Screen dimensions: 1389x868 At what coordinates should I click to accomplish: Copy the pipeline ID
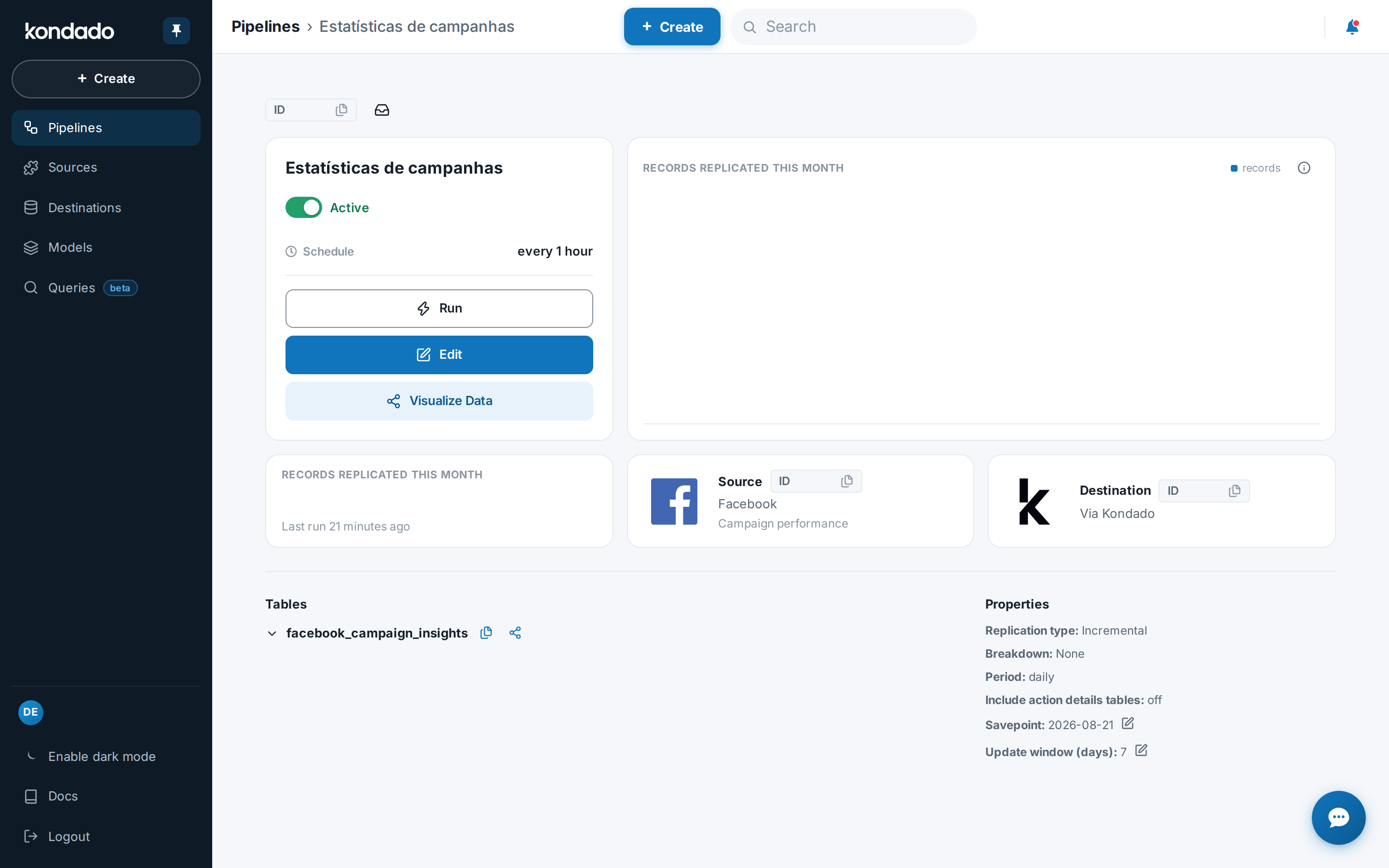coord(341,109)
